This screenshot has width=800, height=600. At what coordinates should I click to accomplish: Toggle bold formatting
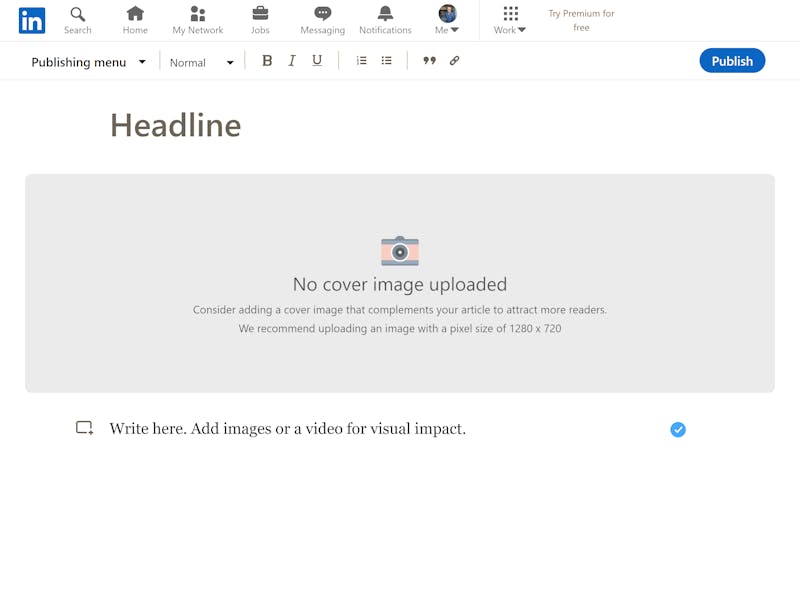click(267, 61)
